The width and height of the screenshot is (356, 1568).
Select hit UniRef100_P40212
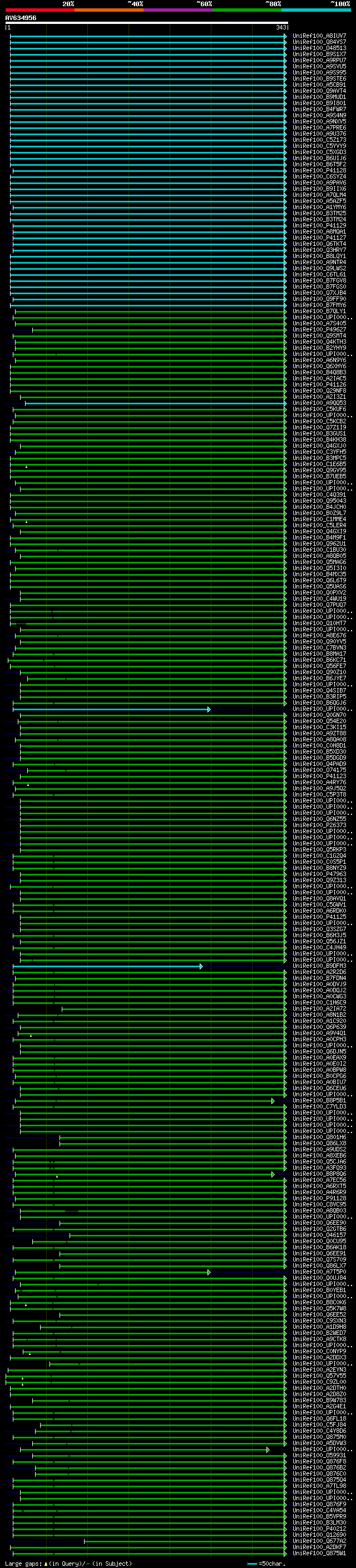click(x=319, y=1528)
